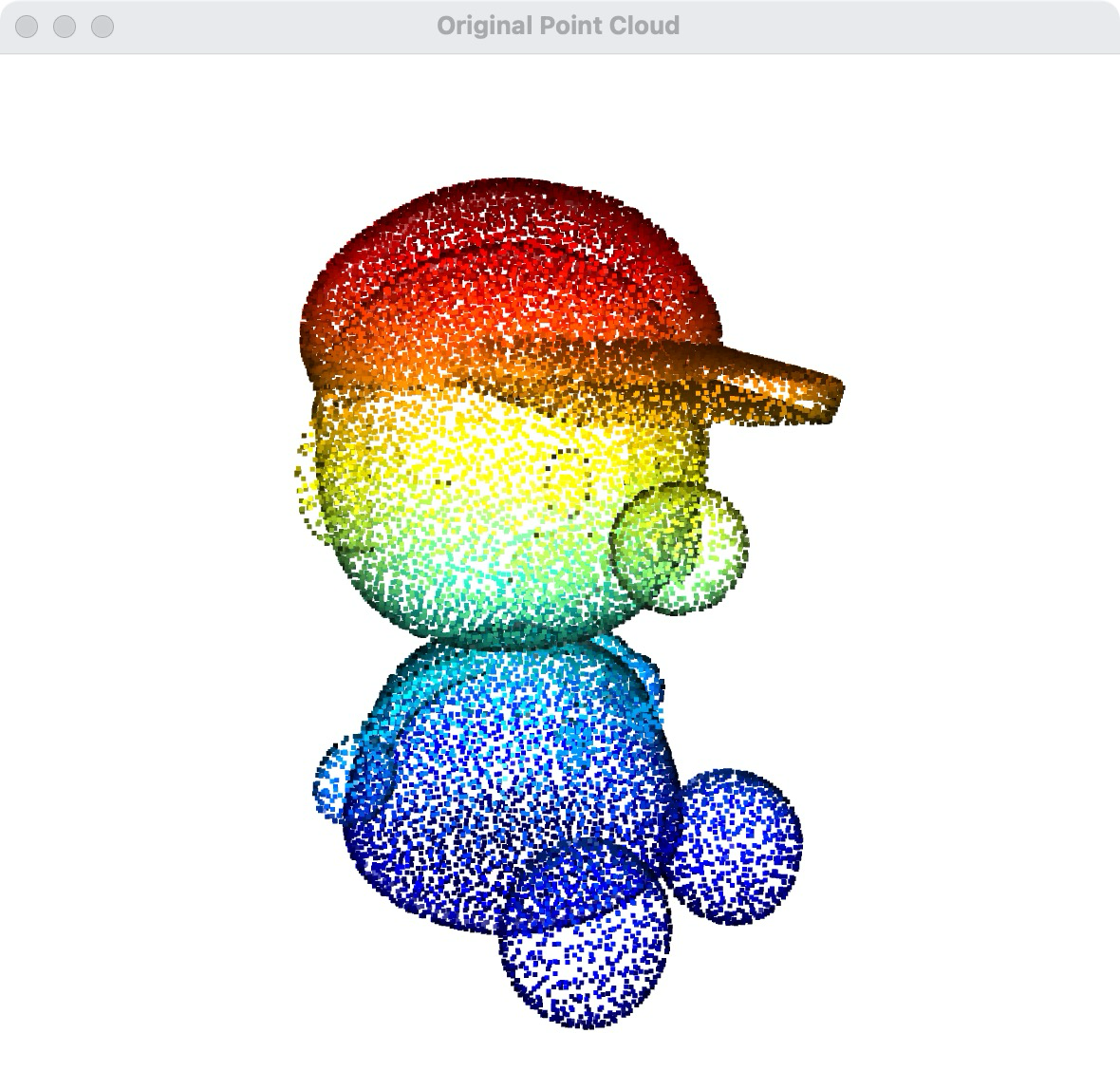
Task: Close the Original Point Cloud window
Action: click(27, 27)
